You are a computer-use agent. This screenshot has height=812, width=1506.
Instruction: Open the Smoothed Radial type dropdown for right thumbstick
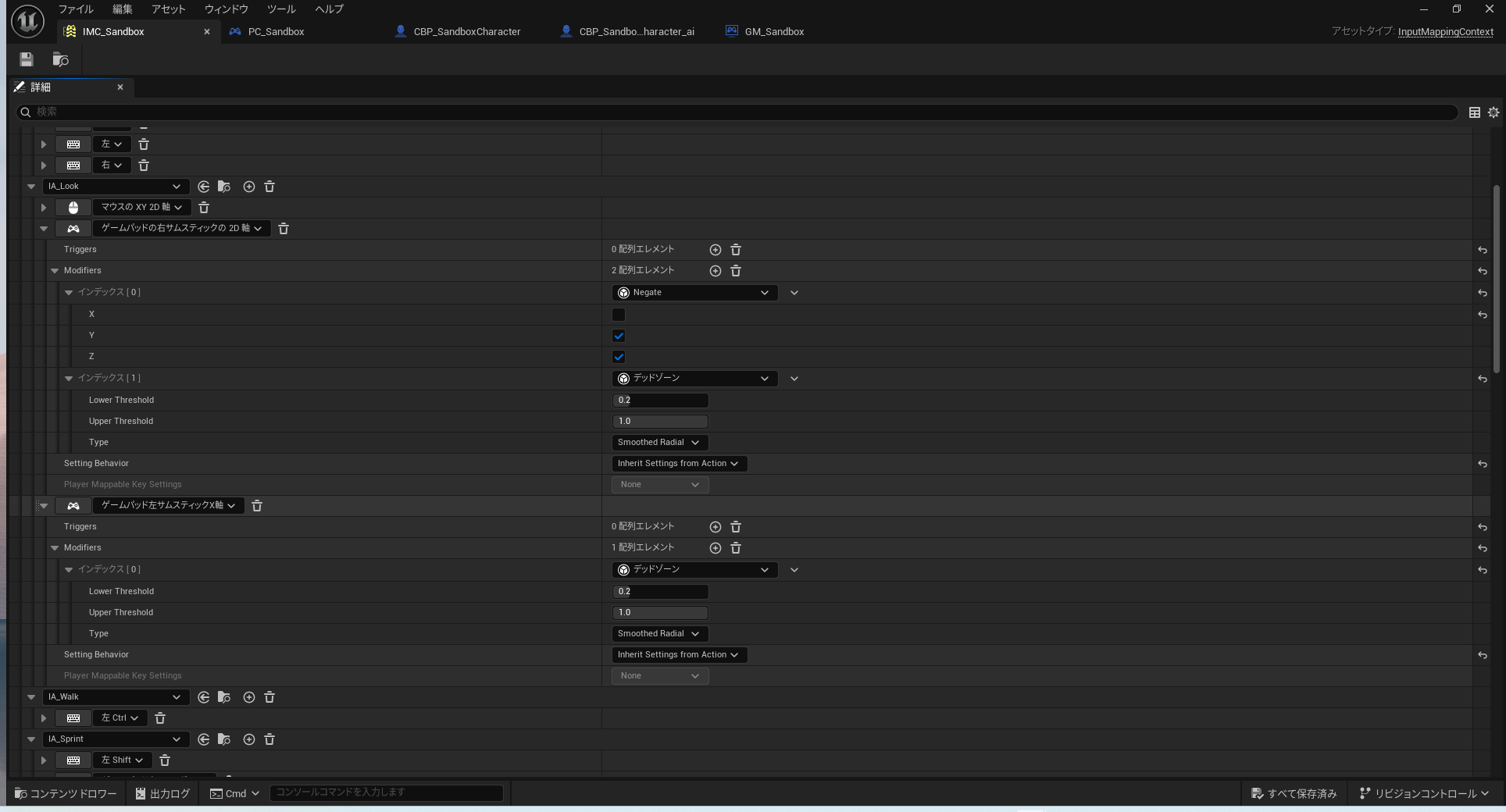659,443
